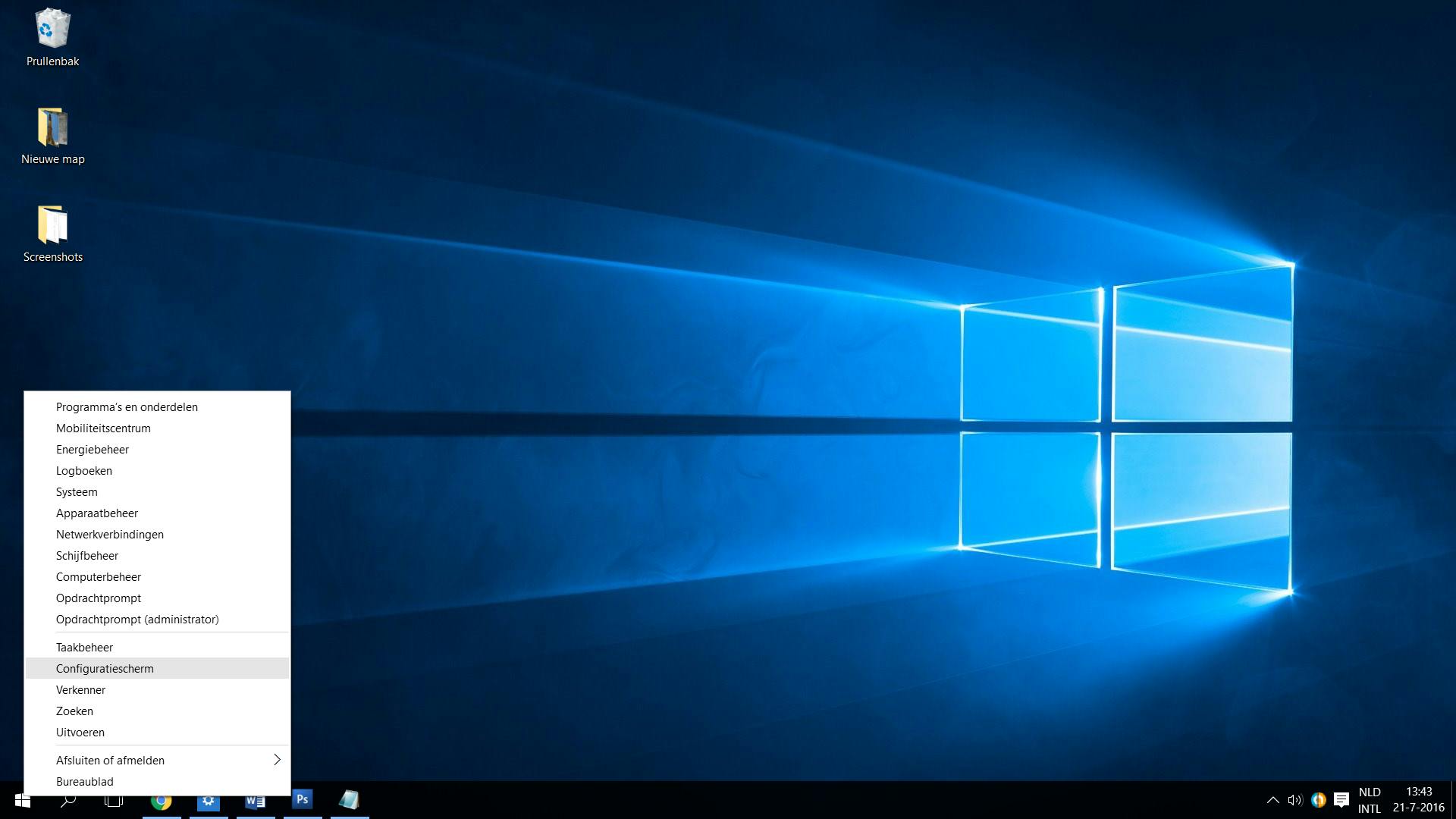1456x819 pixels.
Task: Open Photoshop from the taskbar
Action: click(x=302, y=799)
